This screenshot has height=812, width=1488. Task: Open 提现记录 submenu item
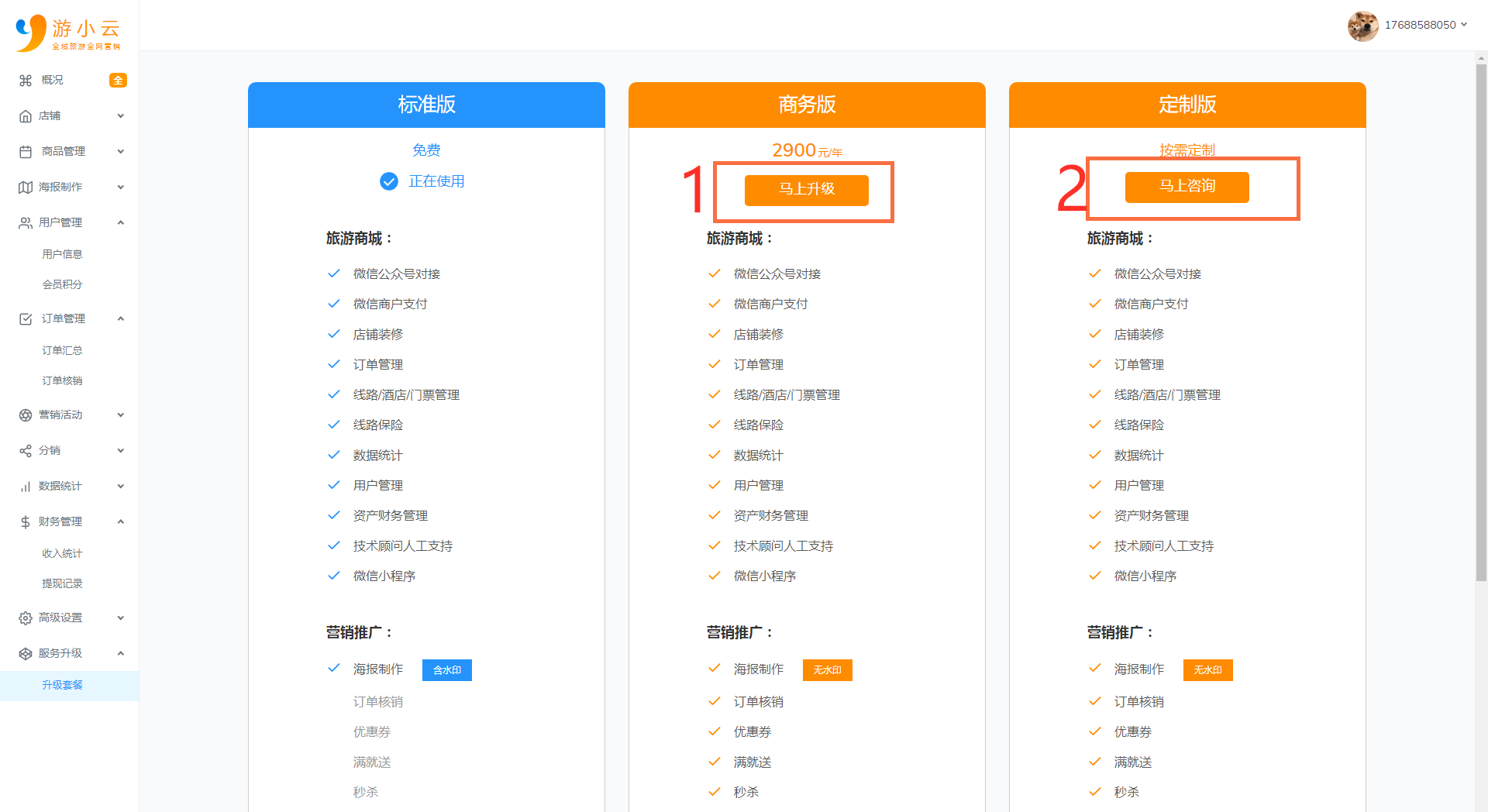click(x=62, y=583)
